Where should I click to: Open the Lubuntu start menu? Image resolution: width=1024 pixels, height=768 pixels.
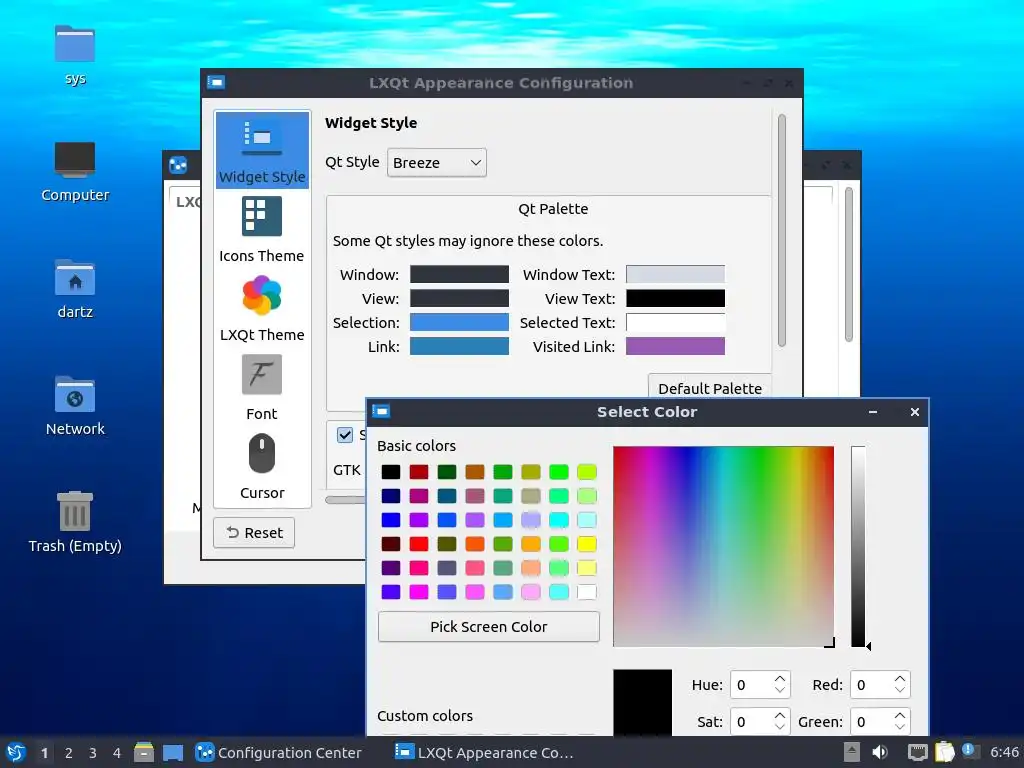tap(16, 752)
